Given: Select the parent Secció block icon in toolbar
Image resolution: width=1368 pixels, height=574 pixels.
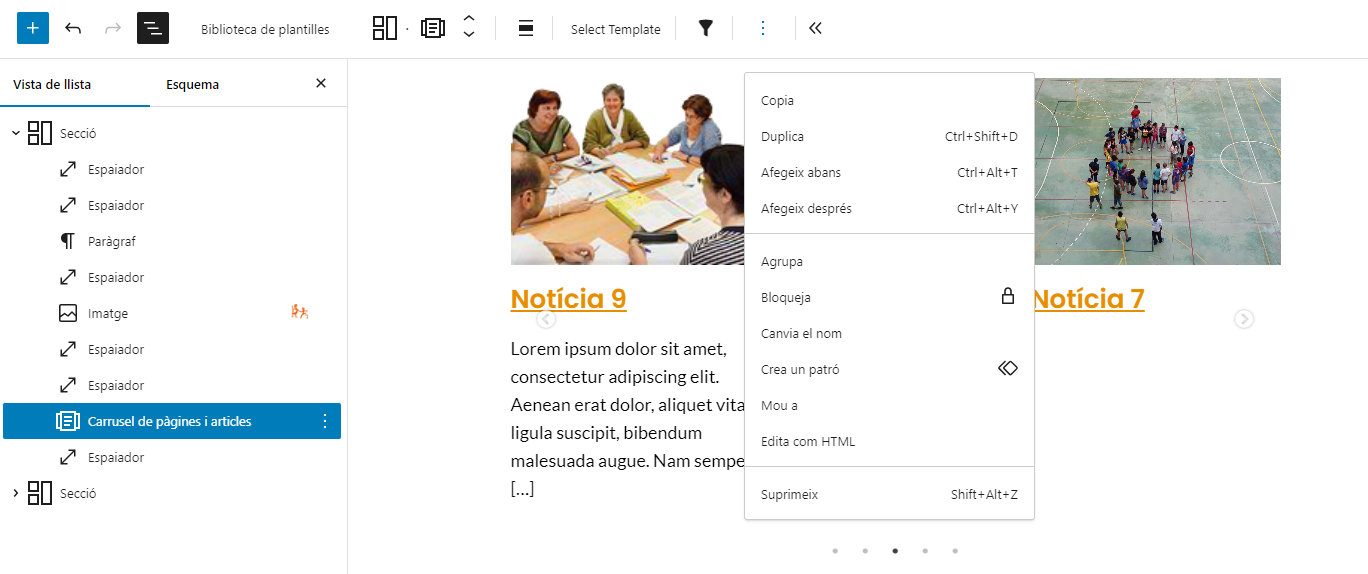Looking at the screenshot, I should pyautogui.click(x=385, y=28).
